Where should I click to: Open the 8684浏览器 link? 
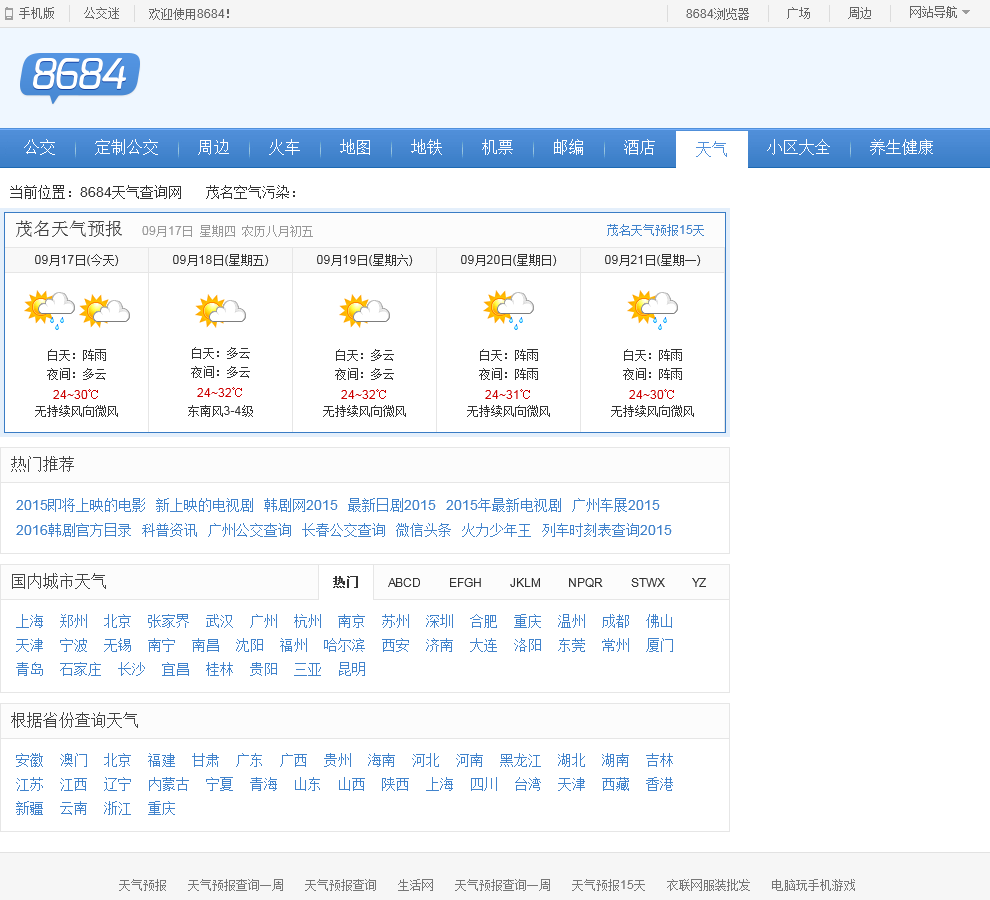717,14
